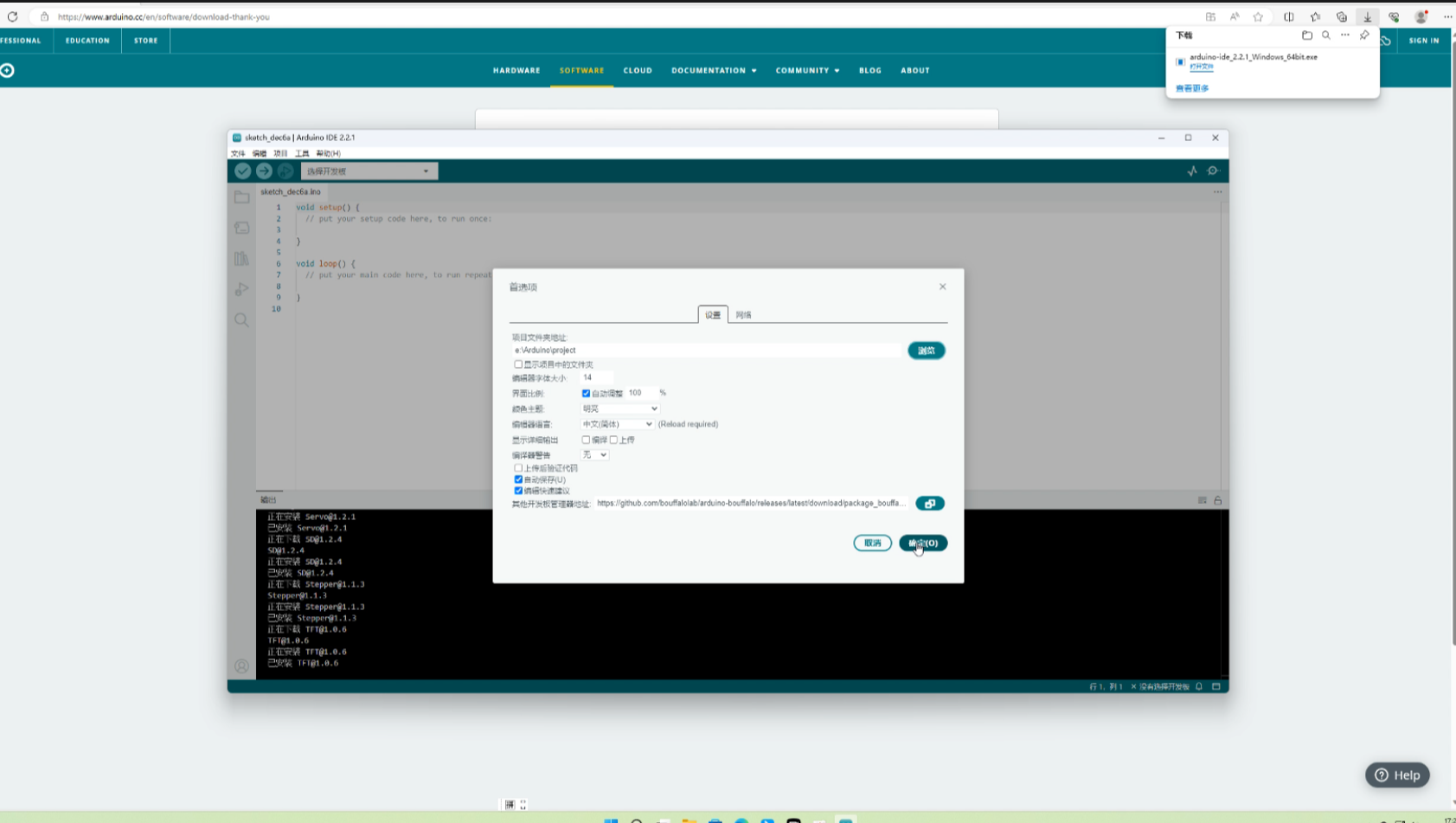Click the editor font size field showing 14
1456x823 pixels.
[597, 377]
